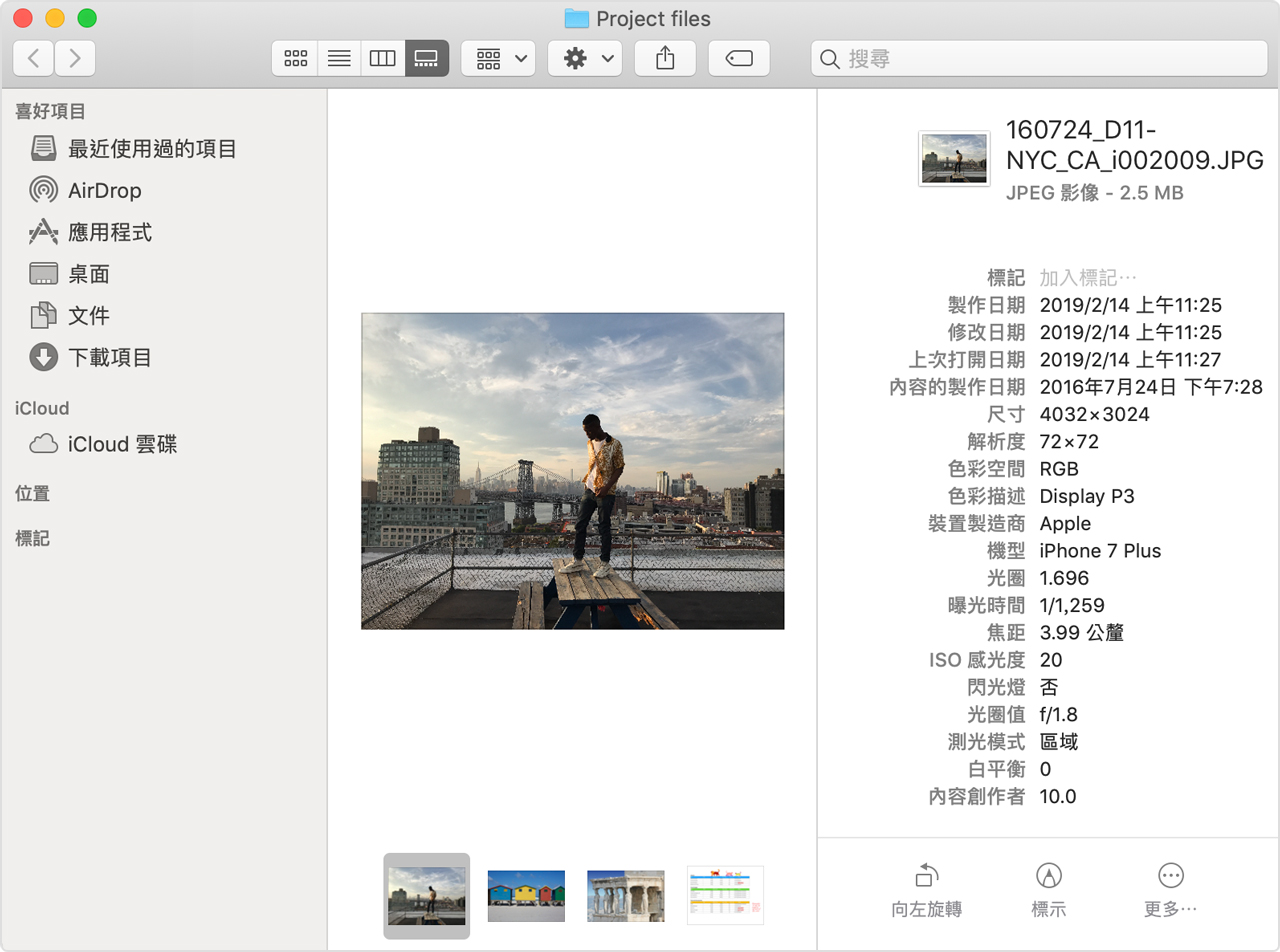Viewport: 1280px width, 952px height.
Task: Open the group-by arrangement dropdown
Action: click(498, 59)
